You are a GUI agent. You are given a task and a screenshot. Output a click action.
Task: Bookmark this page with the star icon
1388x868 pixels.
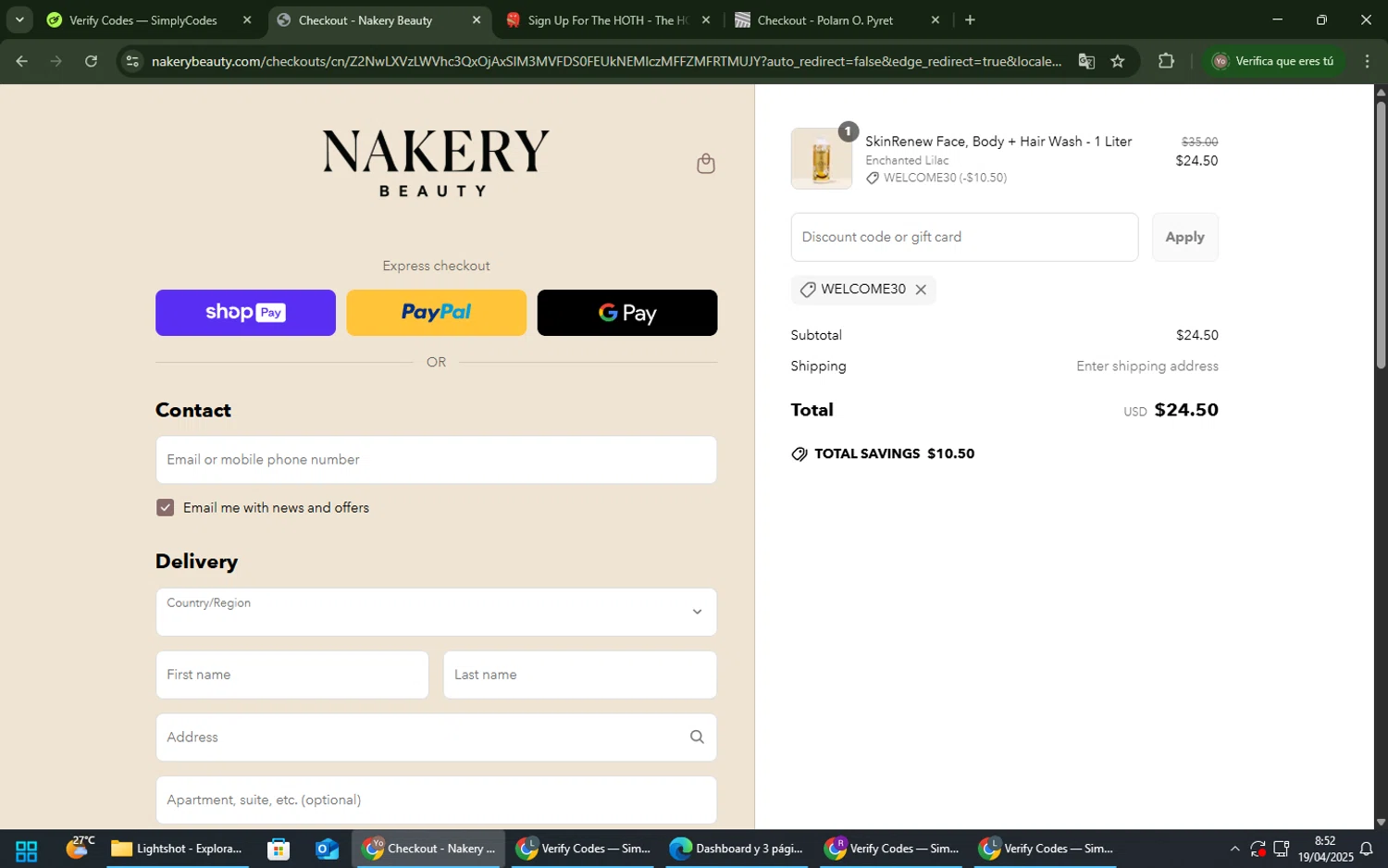(x=1118, y=61)
